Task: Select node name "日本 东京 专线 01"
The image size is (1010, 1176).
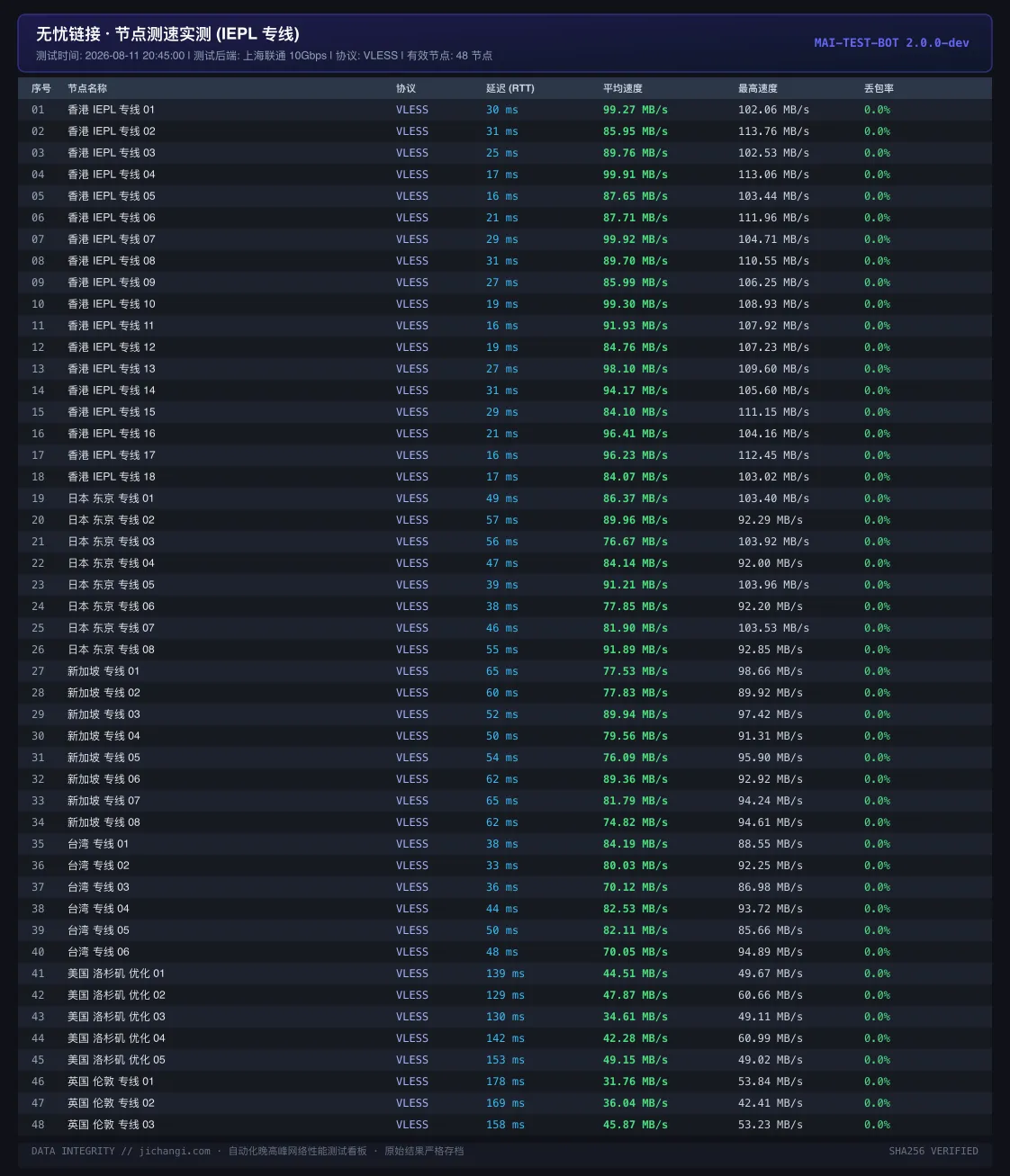Action: click(x=111, y=498)
